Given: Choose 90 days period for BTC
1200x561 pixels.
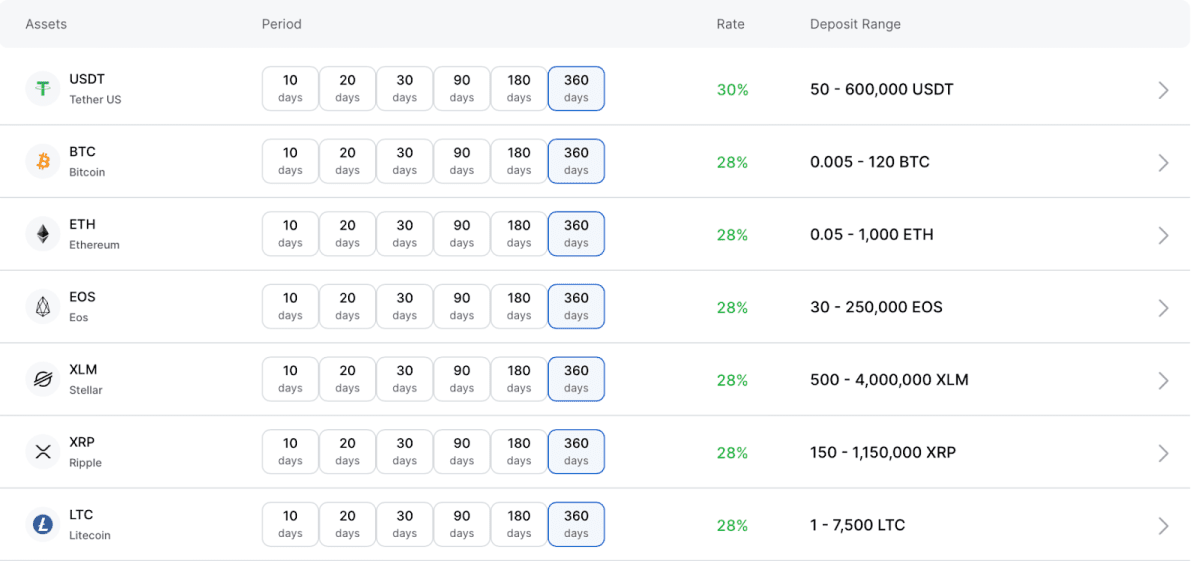Looking at the screenshot, I should coord(461,161).
